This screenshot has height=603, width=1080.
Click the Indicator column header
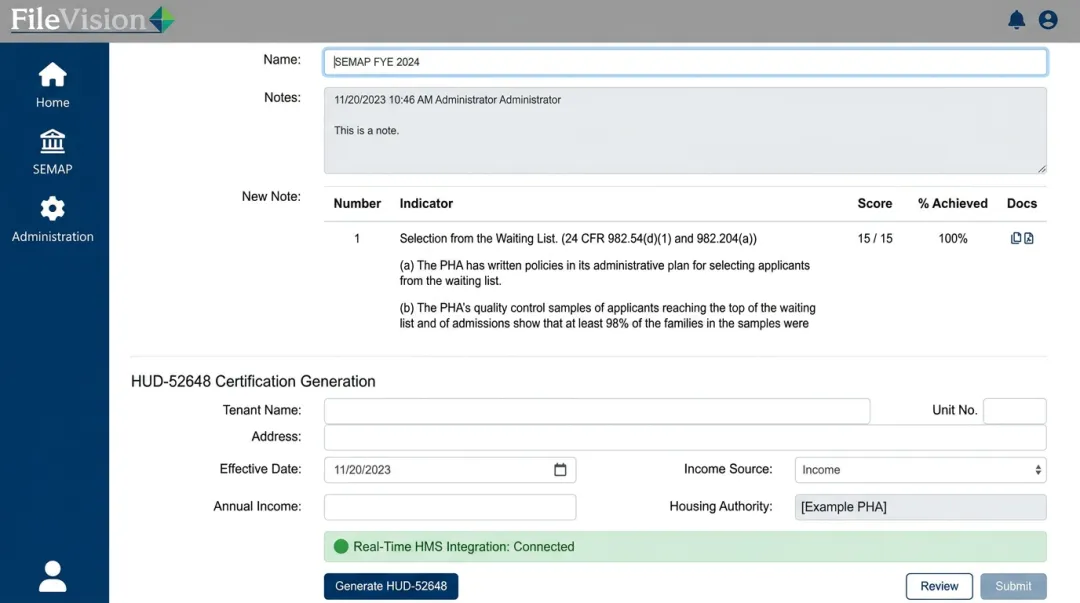click(426, 203)
